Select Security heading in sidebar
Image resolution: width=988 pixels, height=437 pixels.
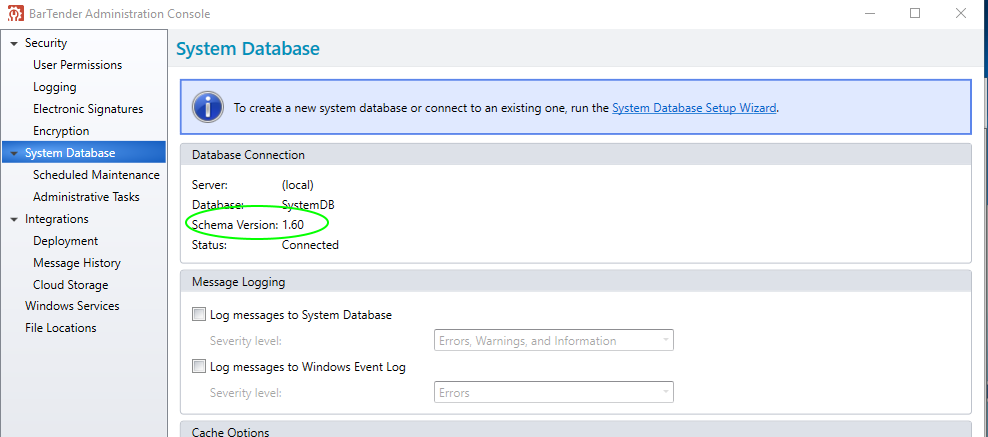coord(46,43)
